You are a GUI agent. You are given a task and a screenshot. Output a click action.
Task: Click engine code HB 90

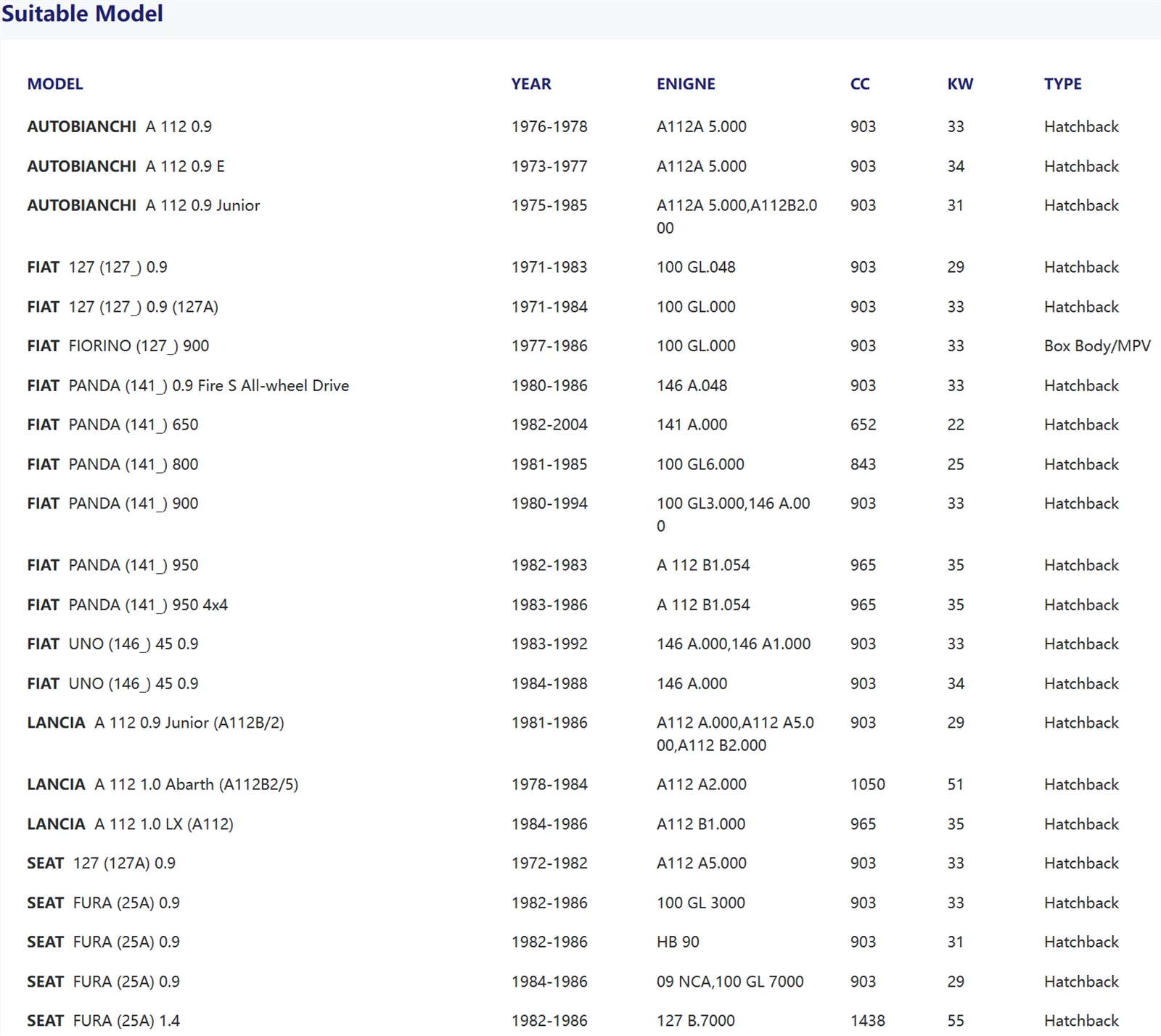(678, 942)
